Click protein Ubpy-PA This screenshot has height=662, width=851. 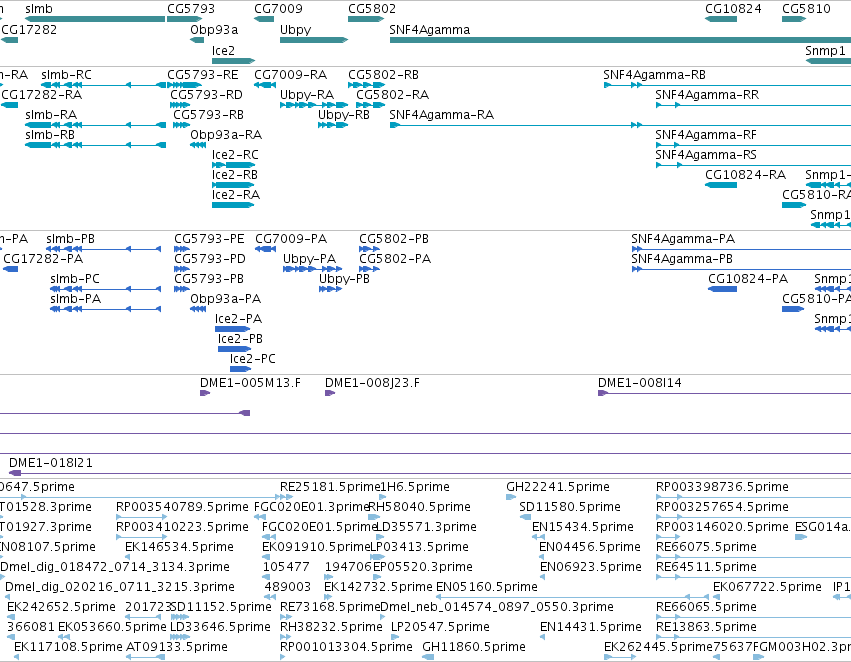pyautogui.click(x=313, y=269)
